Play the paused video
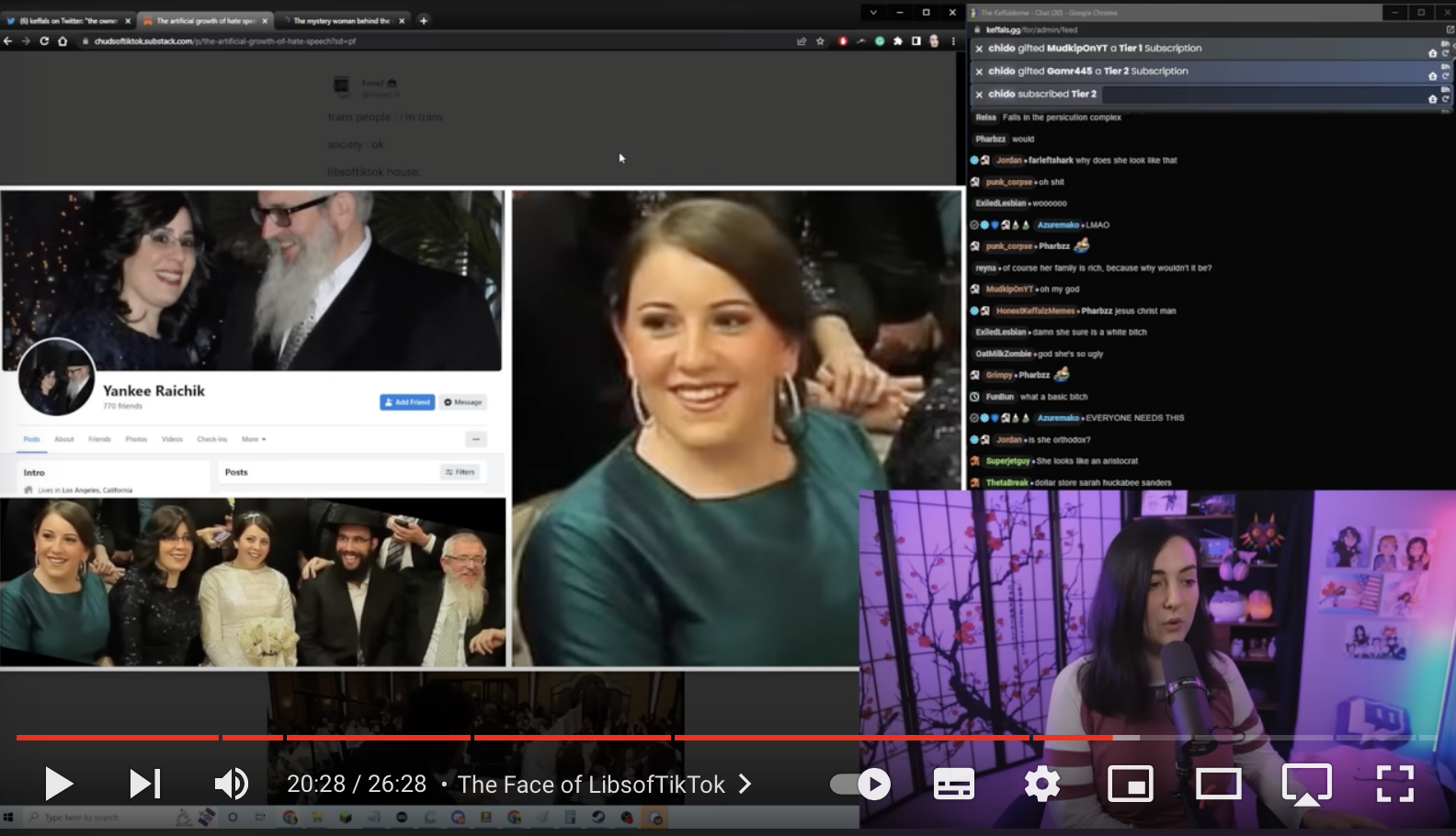This screenshot has height=836, width=1456. point(59,784)
